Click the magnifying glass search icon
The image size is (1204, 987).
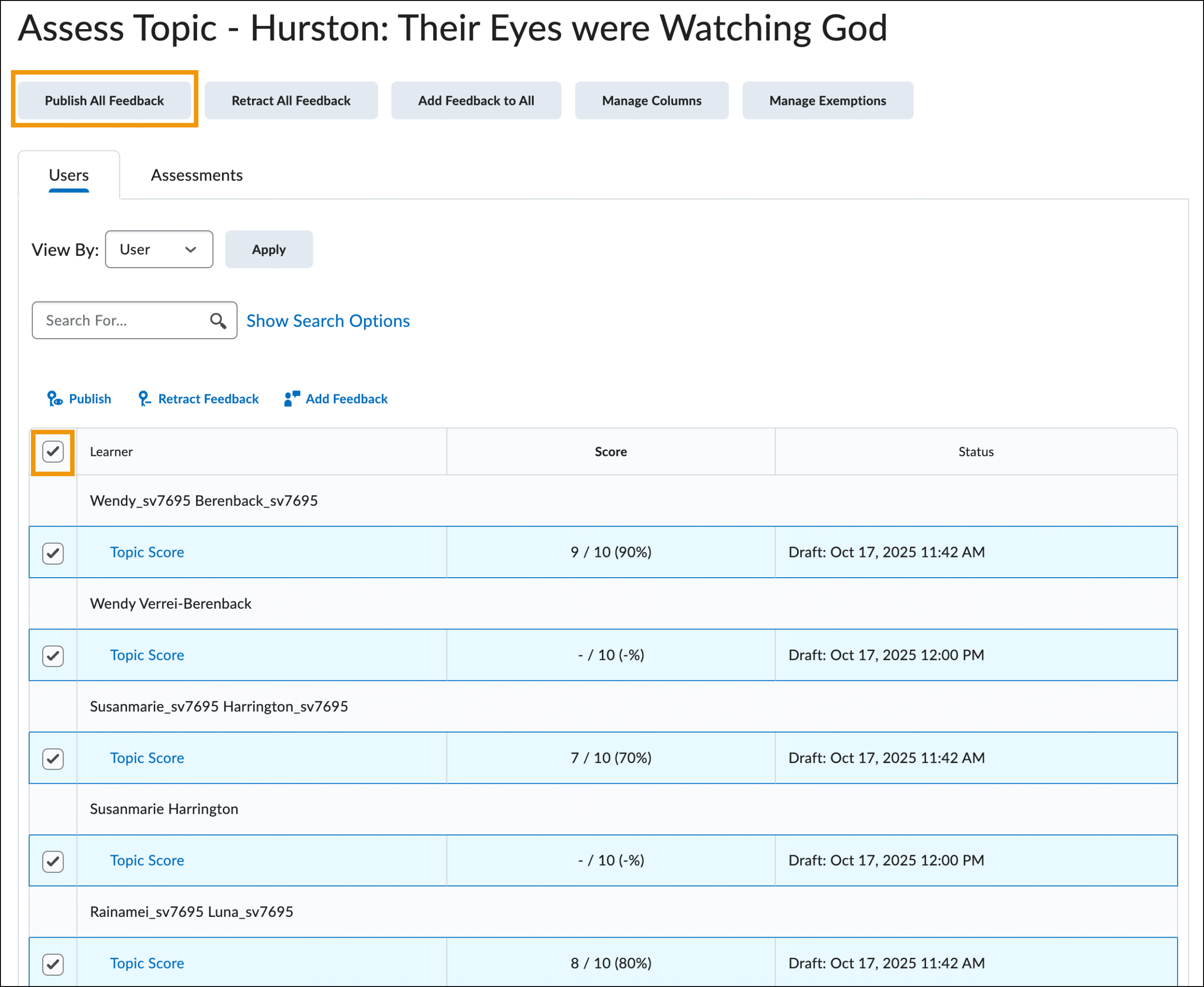pyautogui.click(x=218, y=321)
